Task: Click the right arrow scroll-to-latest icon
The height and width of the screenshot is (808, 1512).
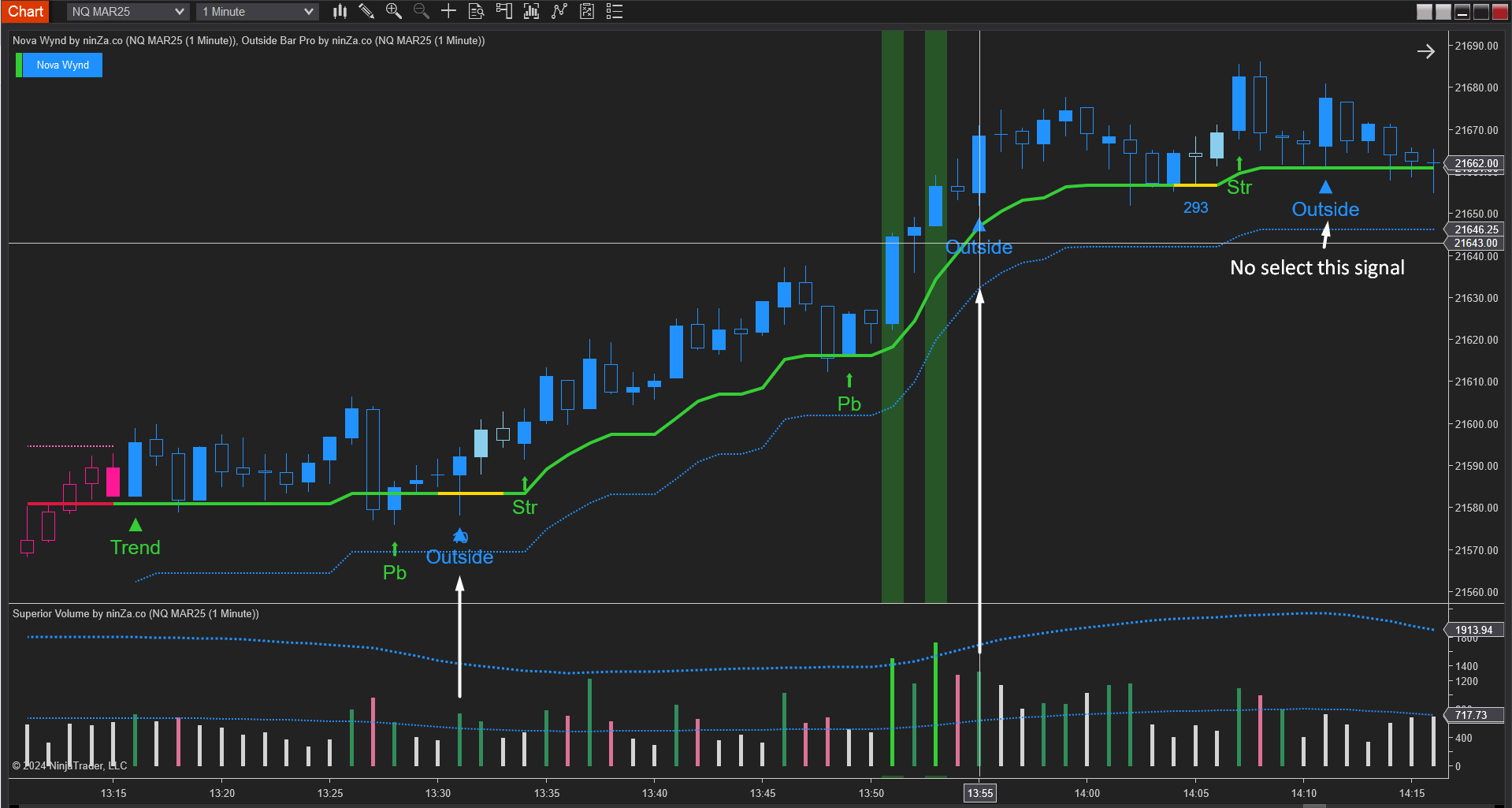Action: click(1425, 52)
